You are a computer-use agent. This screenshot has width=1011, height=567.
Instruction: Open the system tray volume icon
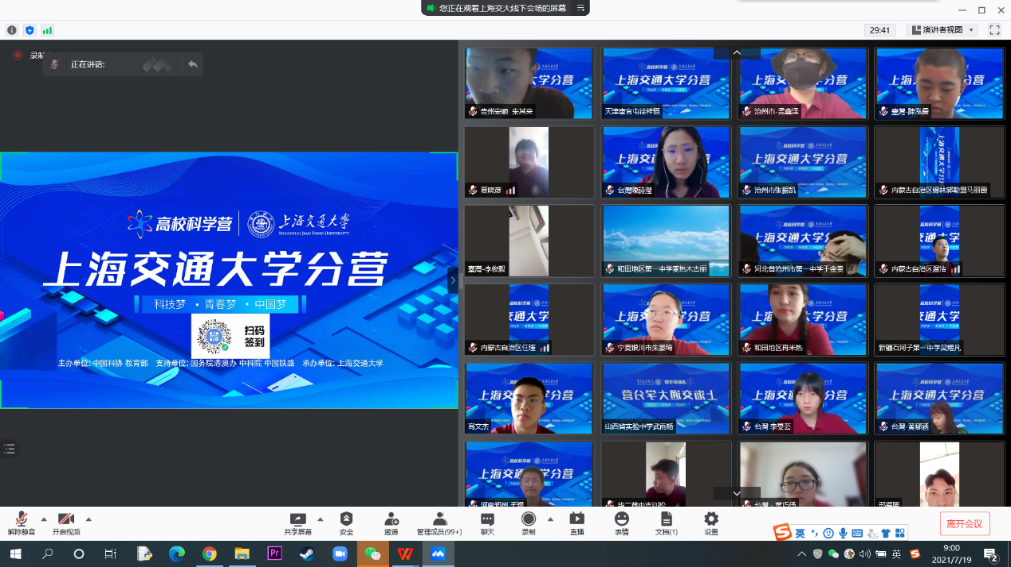click(865, 554)
